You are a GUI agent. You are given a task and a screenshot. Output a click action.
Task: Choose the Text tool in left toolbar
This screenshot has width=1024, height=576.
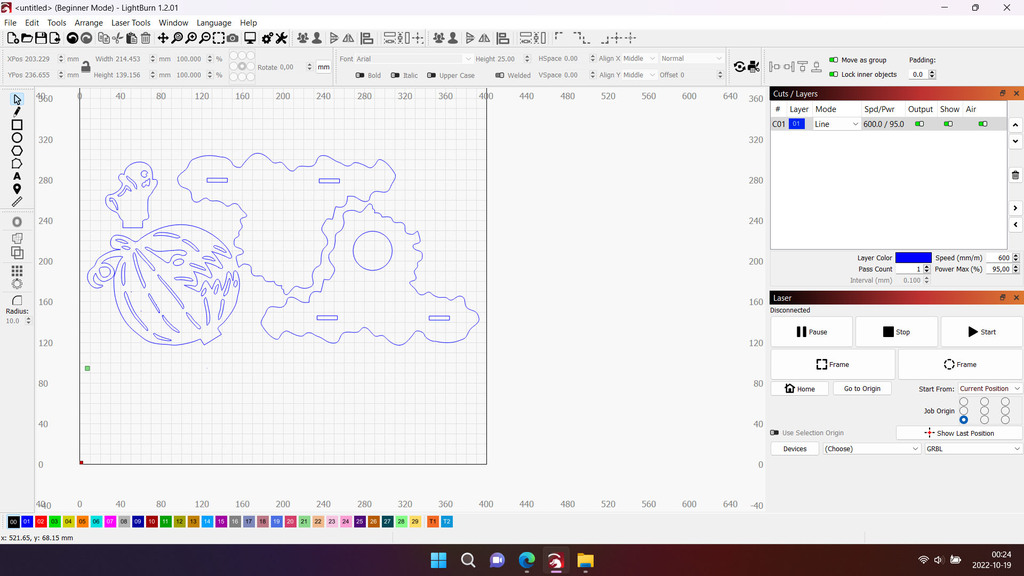[x=17, y=176]
